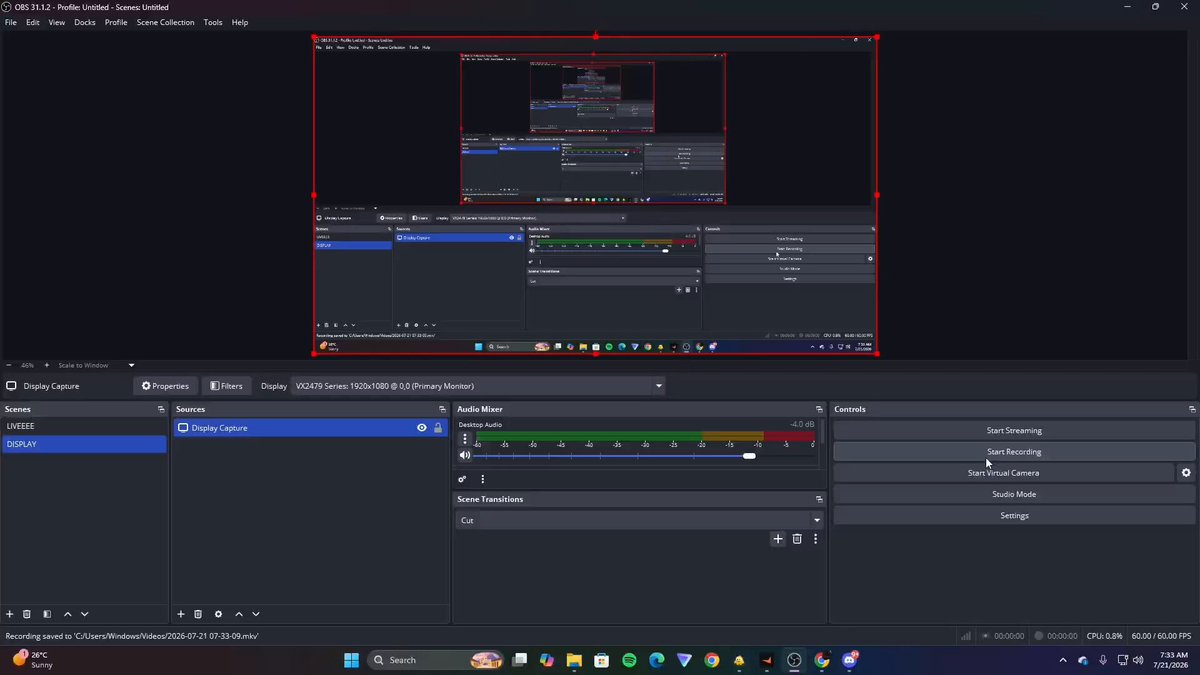The height and width of the screenshot is (675, 1200).
Task: Pop out the Controls dock panel
Action: (1192, 409)
